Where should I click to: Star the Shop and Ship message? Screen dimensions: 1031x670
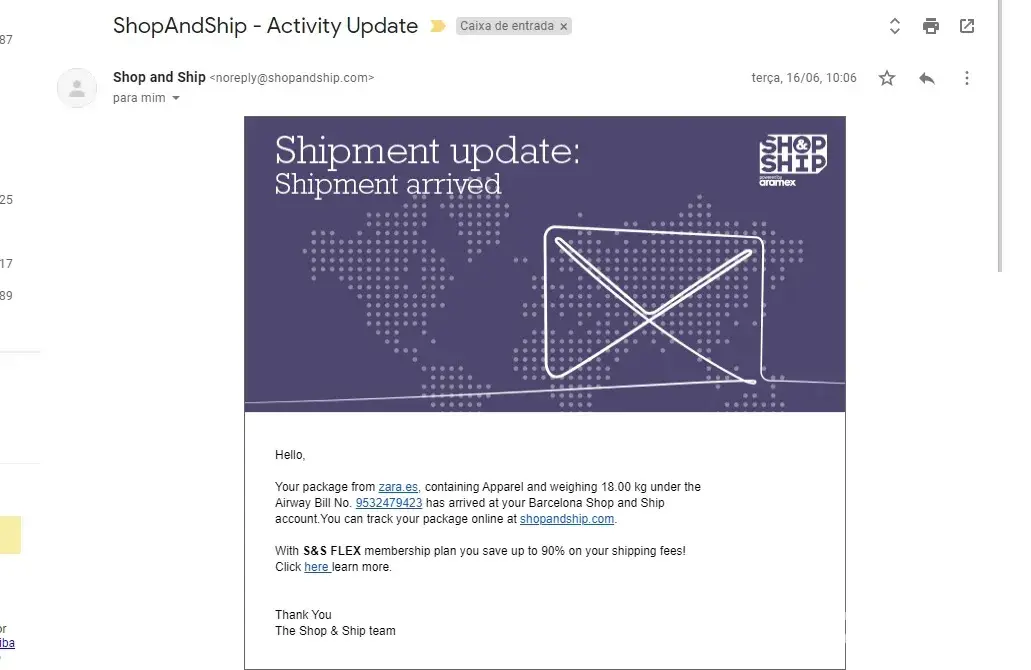click(887, 78)
